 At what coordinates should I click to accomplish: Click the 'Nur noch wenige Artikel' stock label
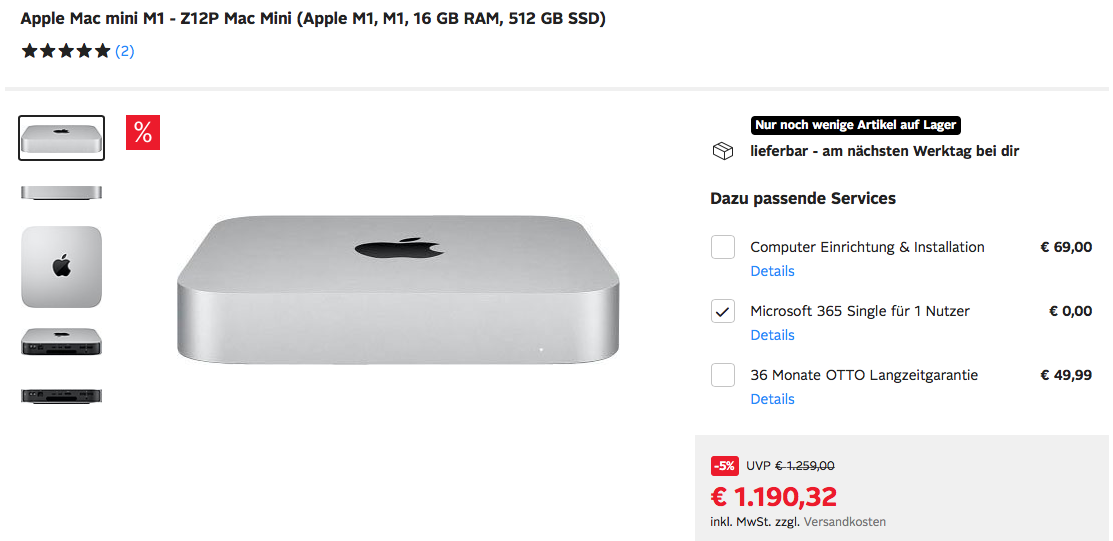(856, 125)
